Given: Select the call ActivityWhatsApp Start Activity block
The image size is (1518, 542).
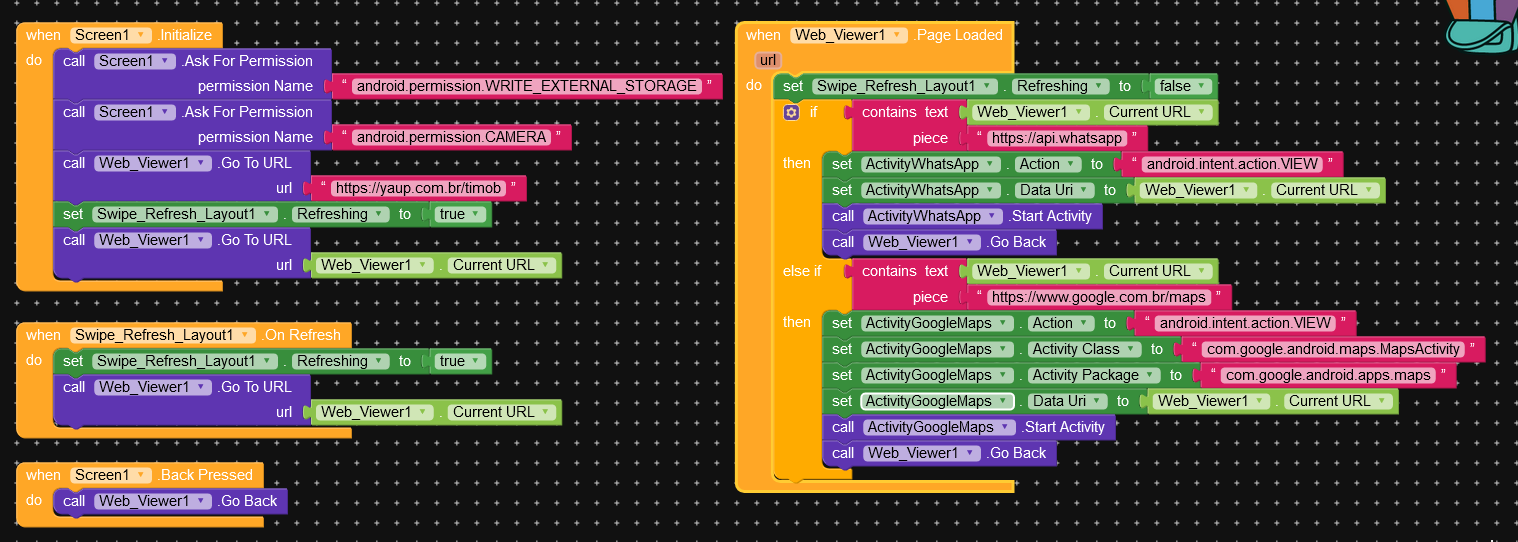Looking at the screenshot, I should click(961, 216).
